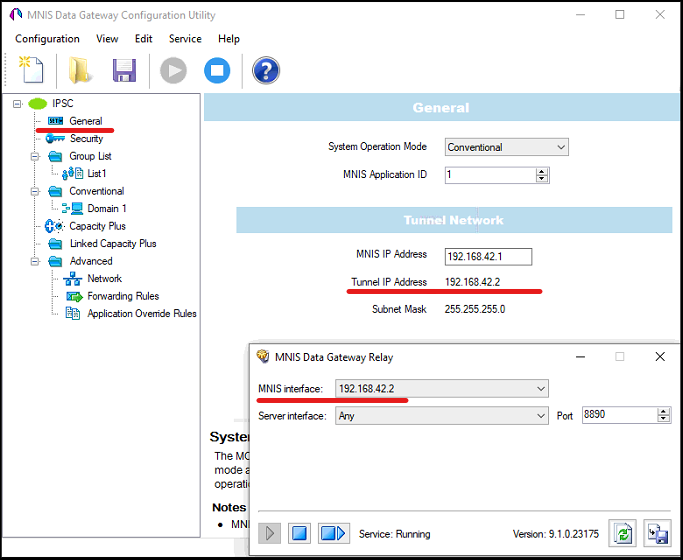
Task: Select Domain 1 under Conventional
Action: 107,209
